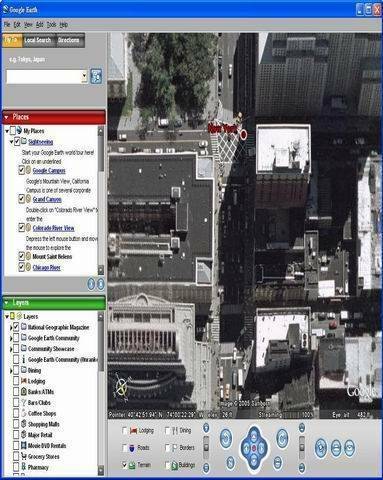Click the search button next to input box

(96, 76)
